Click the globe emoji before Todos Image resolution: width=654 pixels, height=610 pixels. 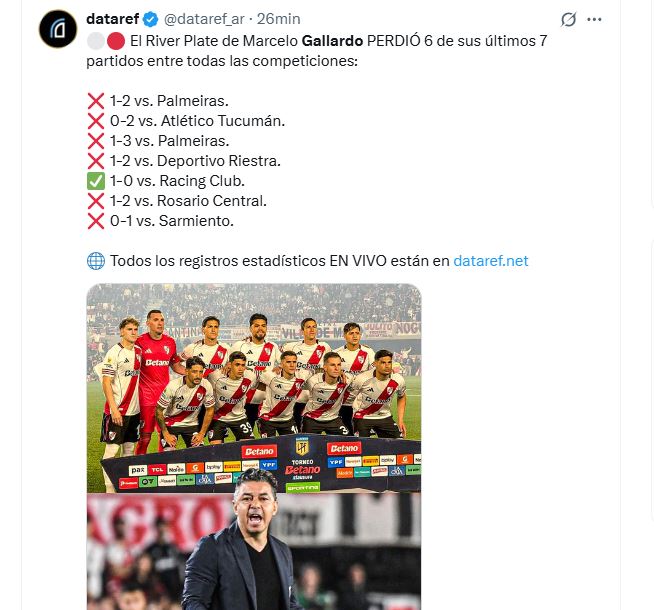96,261
